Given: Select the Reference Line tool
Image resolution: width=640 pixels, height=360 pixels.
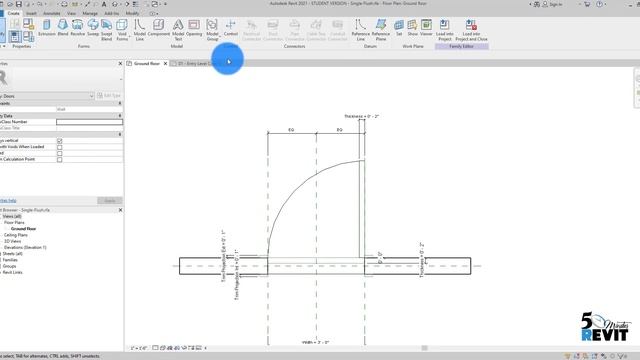Looking at the screenshot, I should 360,29.
